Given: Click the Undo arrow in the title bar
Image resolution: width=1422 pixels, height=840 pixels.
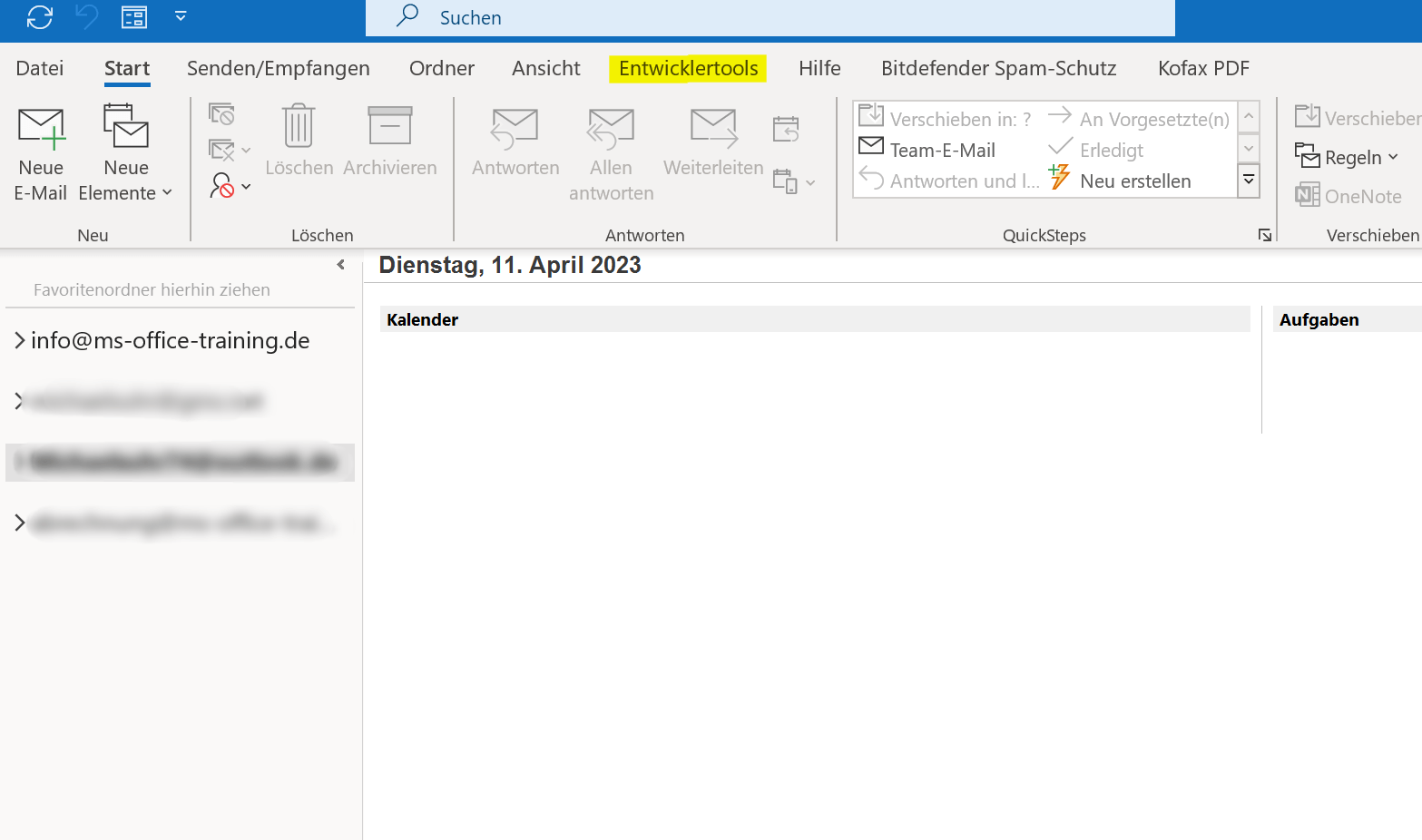Looking at the screenshot, I should point(87,17).
